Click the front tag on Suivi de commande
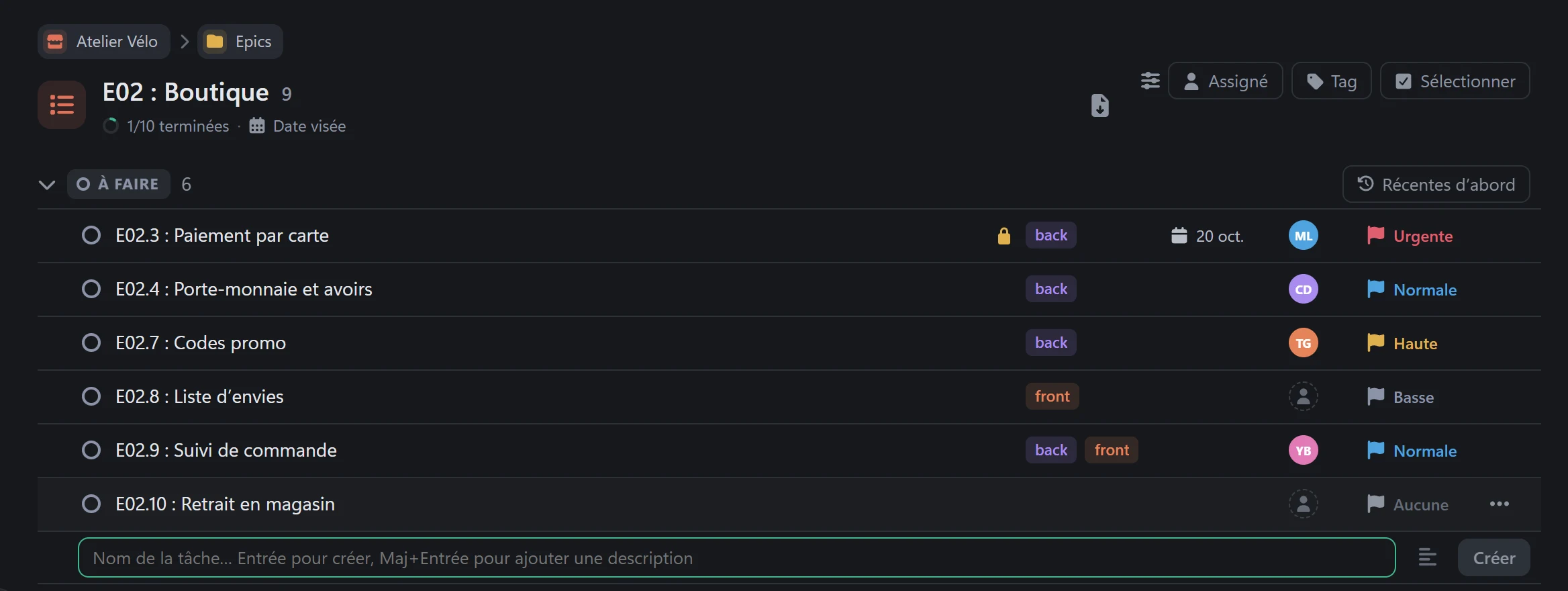 [1112, 450]
